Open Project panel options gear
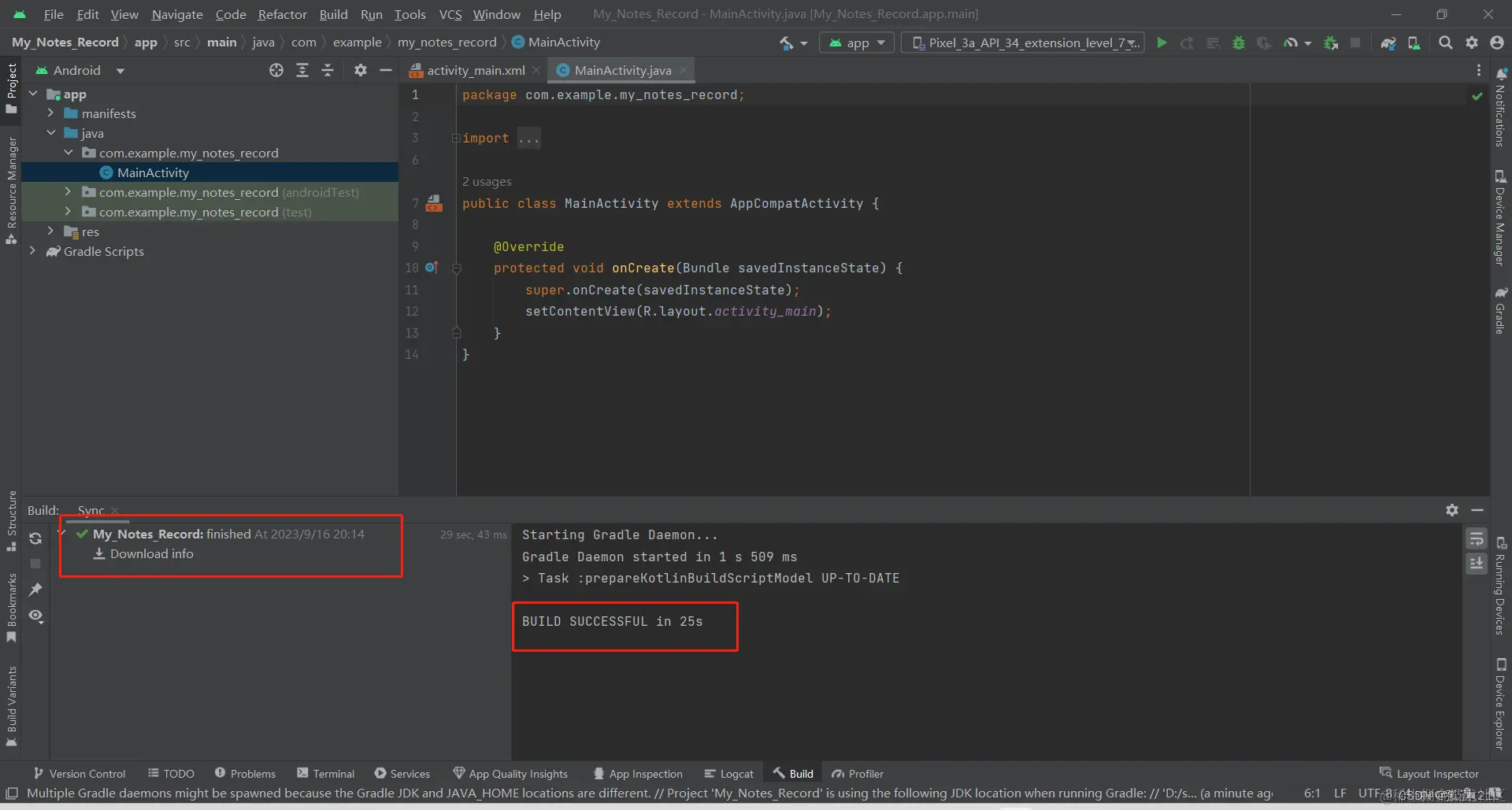 pyautogui.click(x=361, y=70)
